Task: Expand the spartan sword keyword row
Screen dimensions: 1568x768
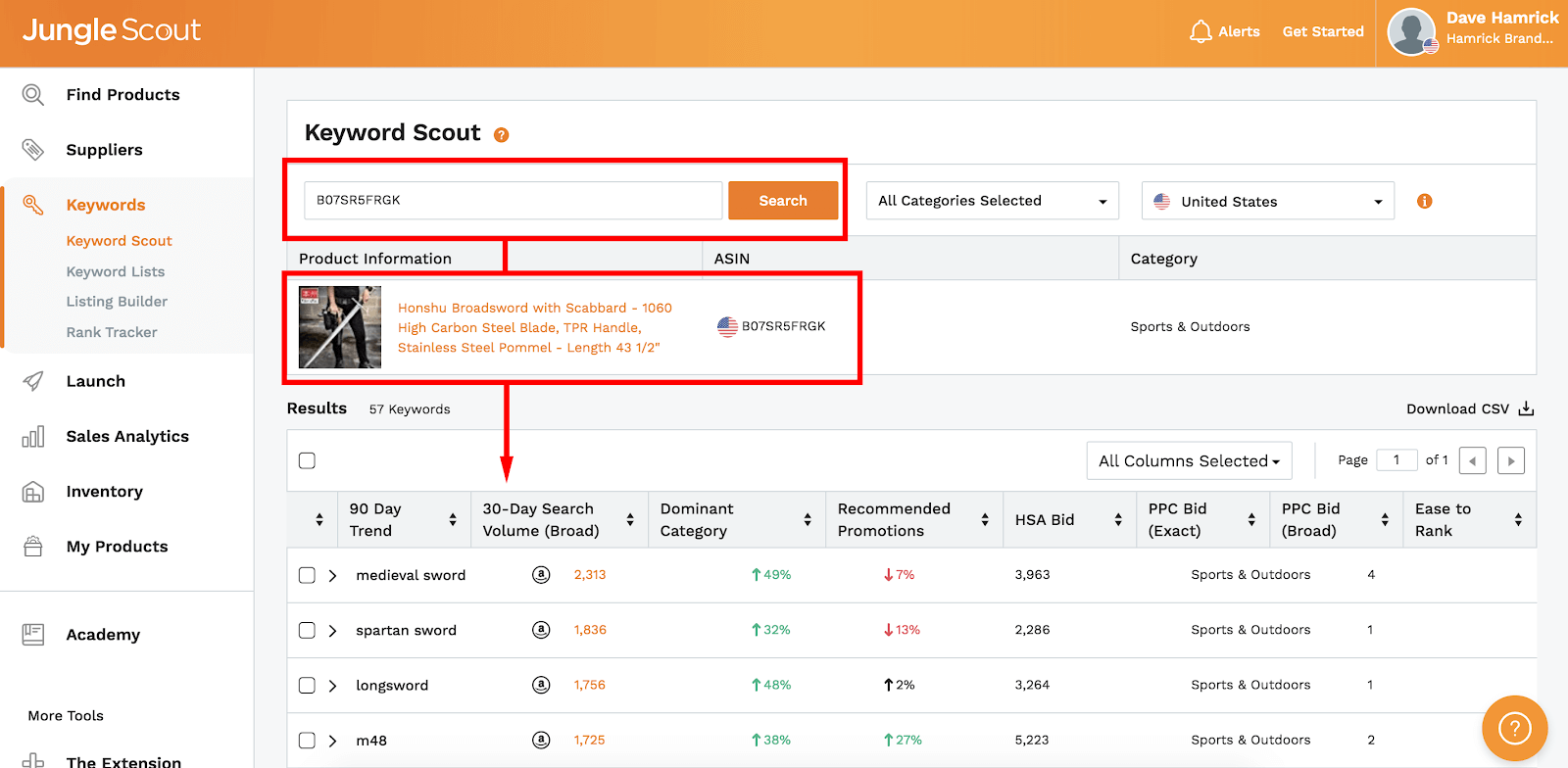Action: (333, 630)
